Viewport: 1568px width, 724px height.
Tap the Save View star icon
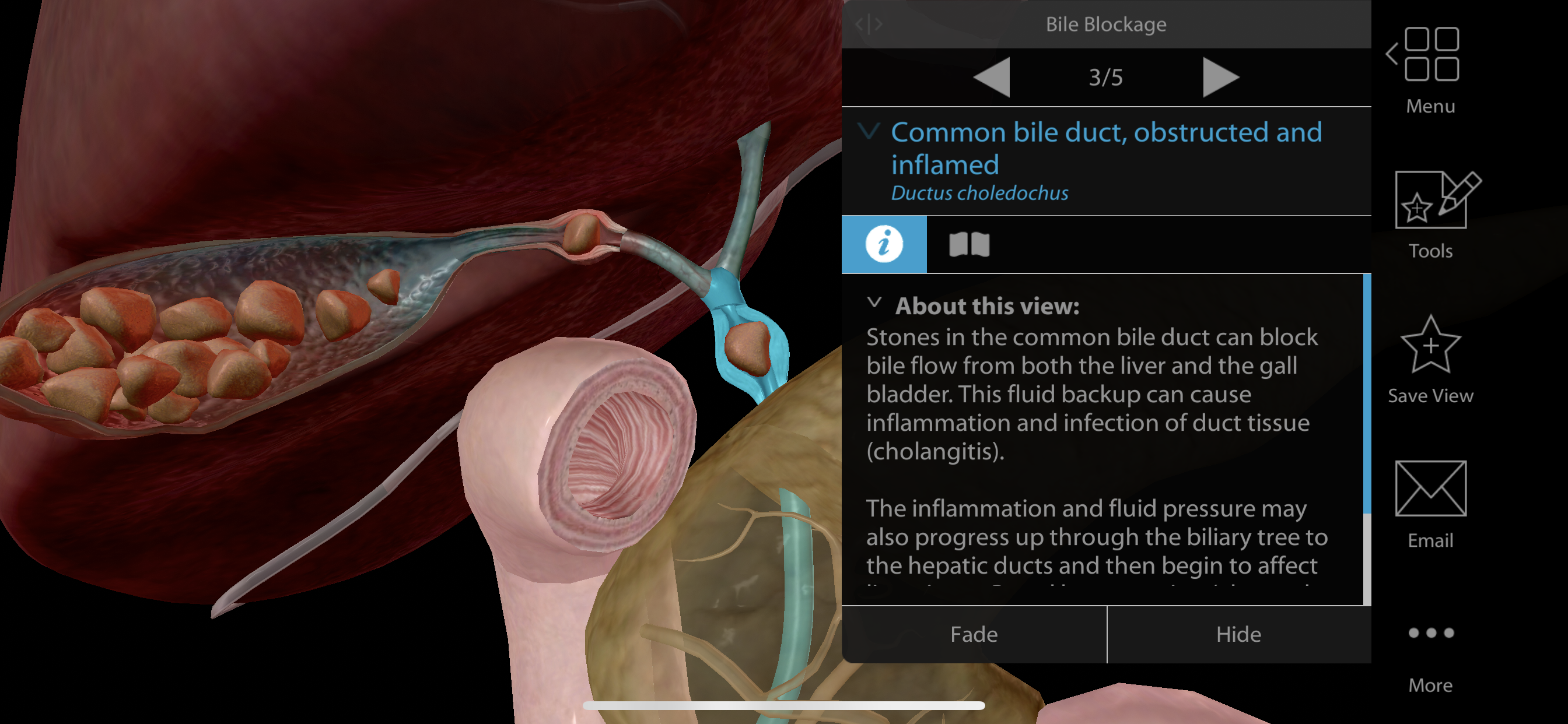(1430, 344)
